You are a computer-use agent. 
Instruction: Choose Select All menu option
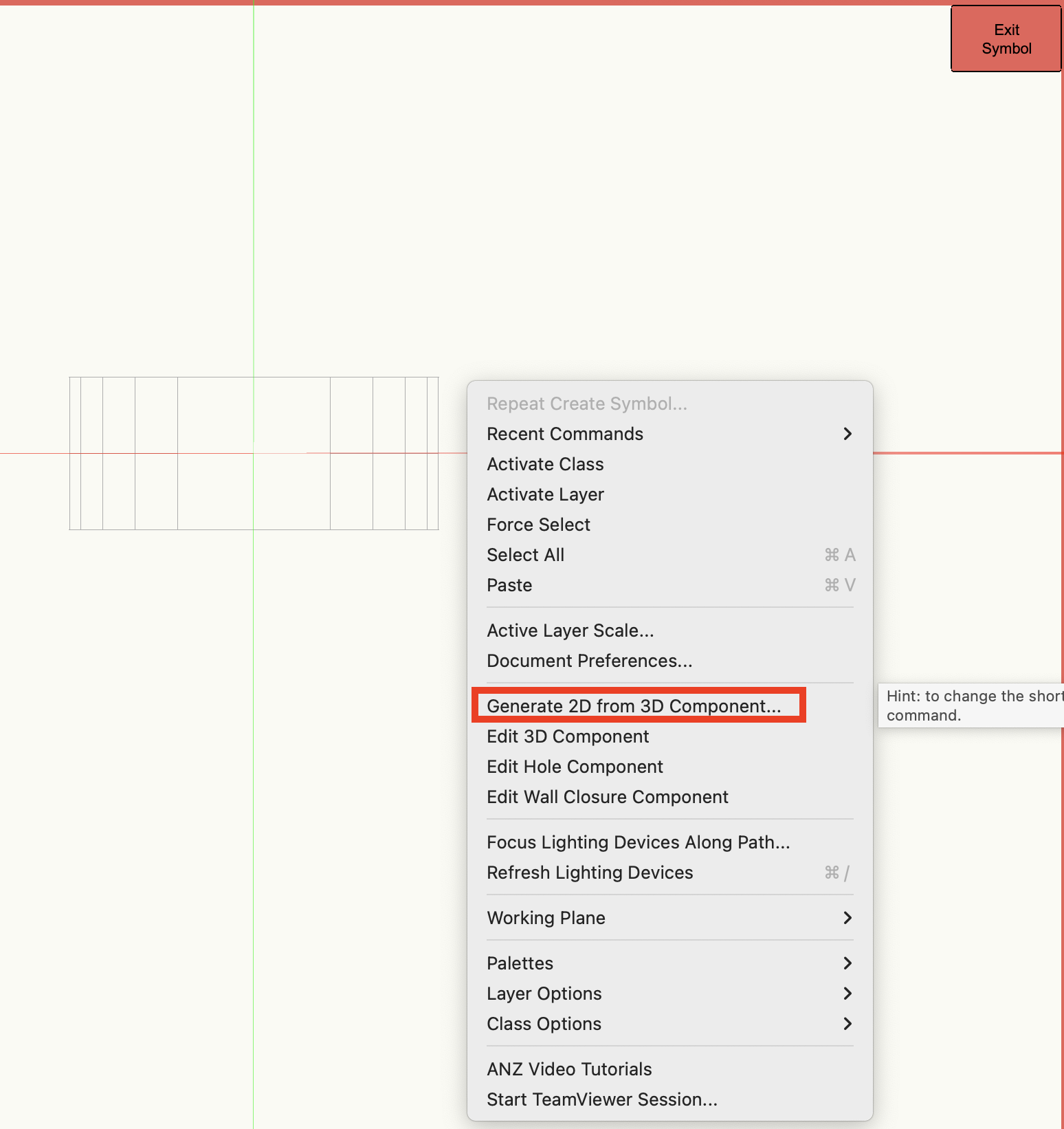(525, 555)
